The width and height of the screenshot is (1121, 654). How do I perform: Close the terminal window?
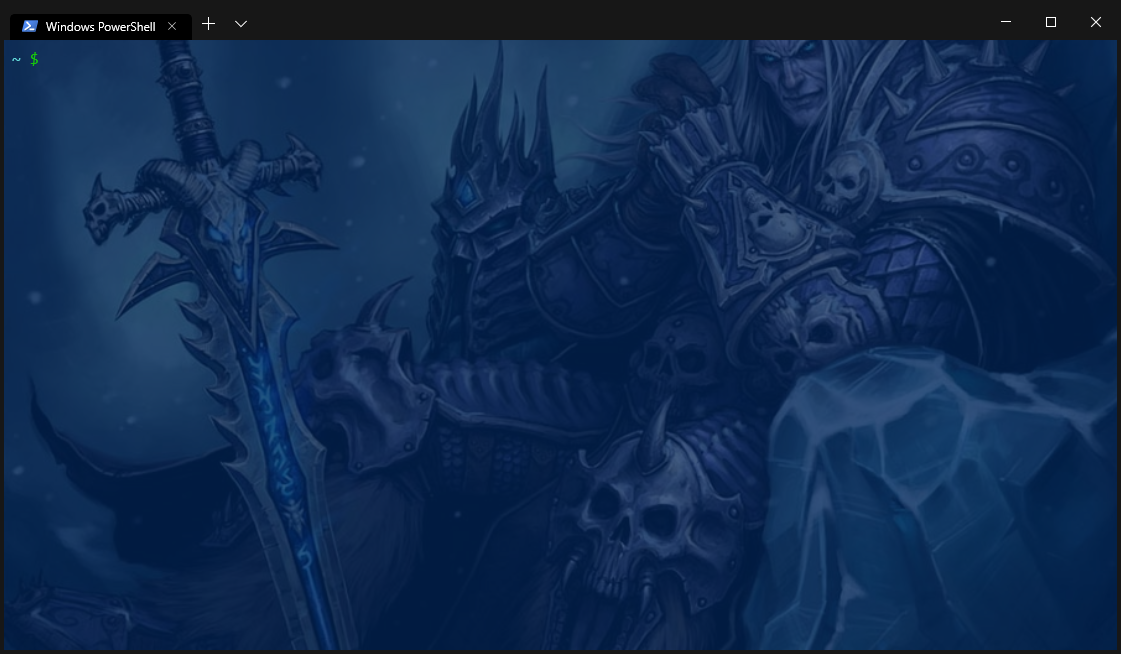[1095, 22]
